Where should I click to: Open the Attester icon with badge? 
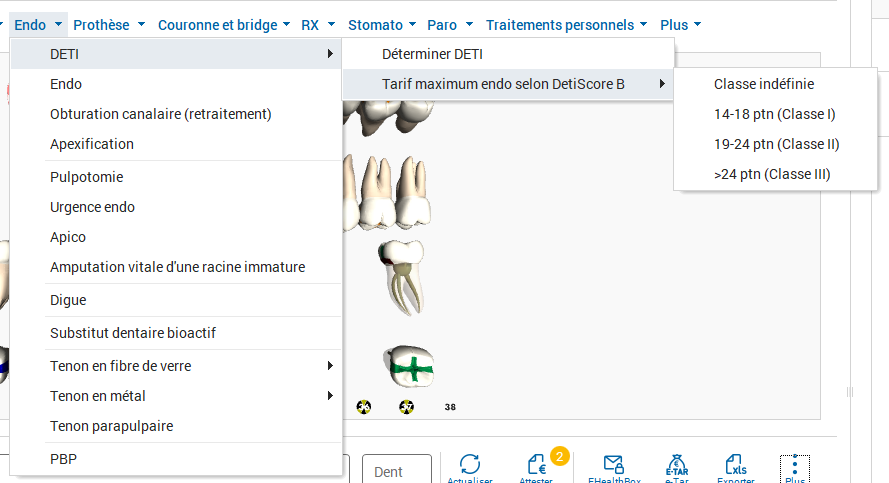[536, 464]
